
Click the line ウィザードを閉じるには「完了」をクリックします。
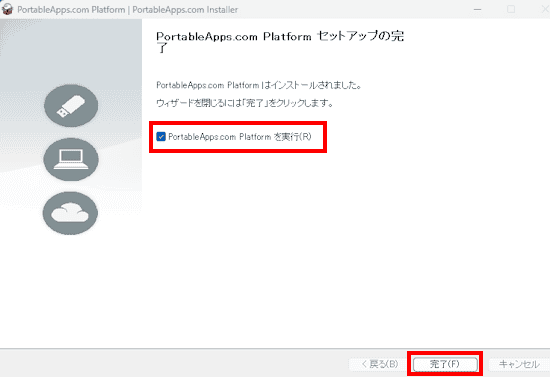[x=244, y=103]
